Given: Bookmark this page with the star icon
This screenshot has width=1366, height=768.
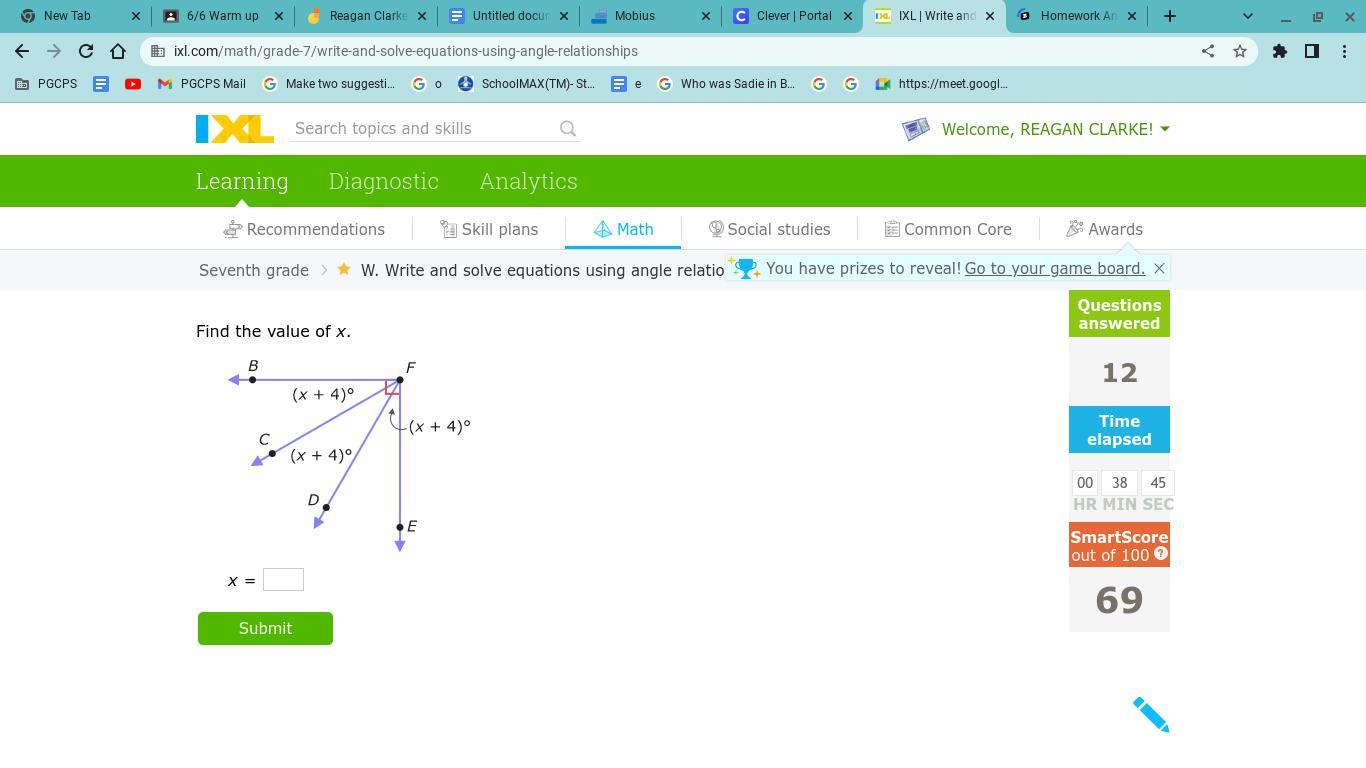Looking at the screenshot, I should point(1240,51).
